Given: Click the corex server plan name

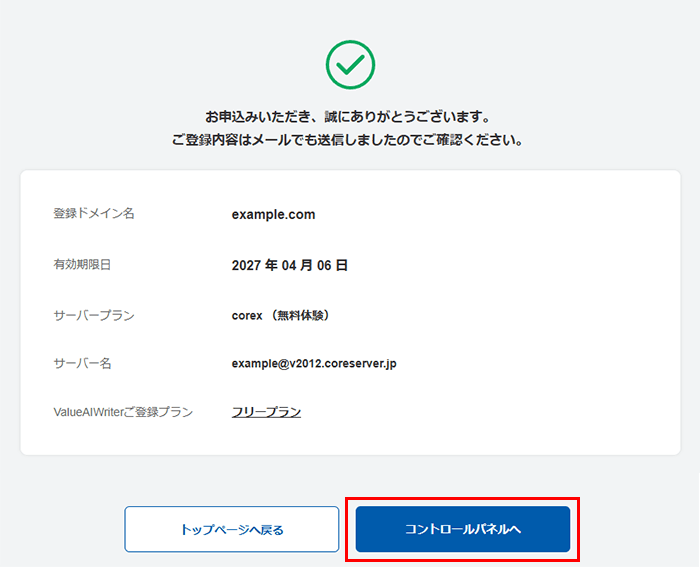Looking at the screenshot, I should tap(247, 315).
